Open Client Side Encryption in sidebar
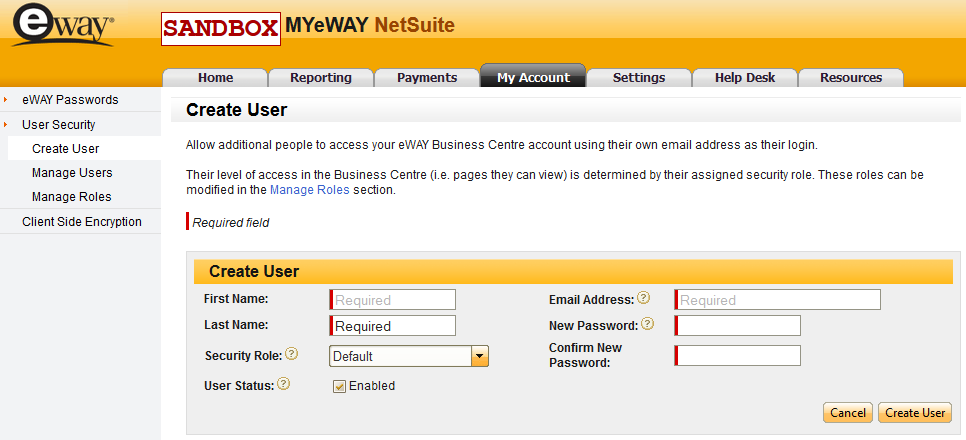The image size is (966, 440). click(82, 222)
